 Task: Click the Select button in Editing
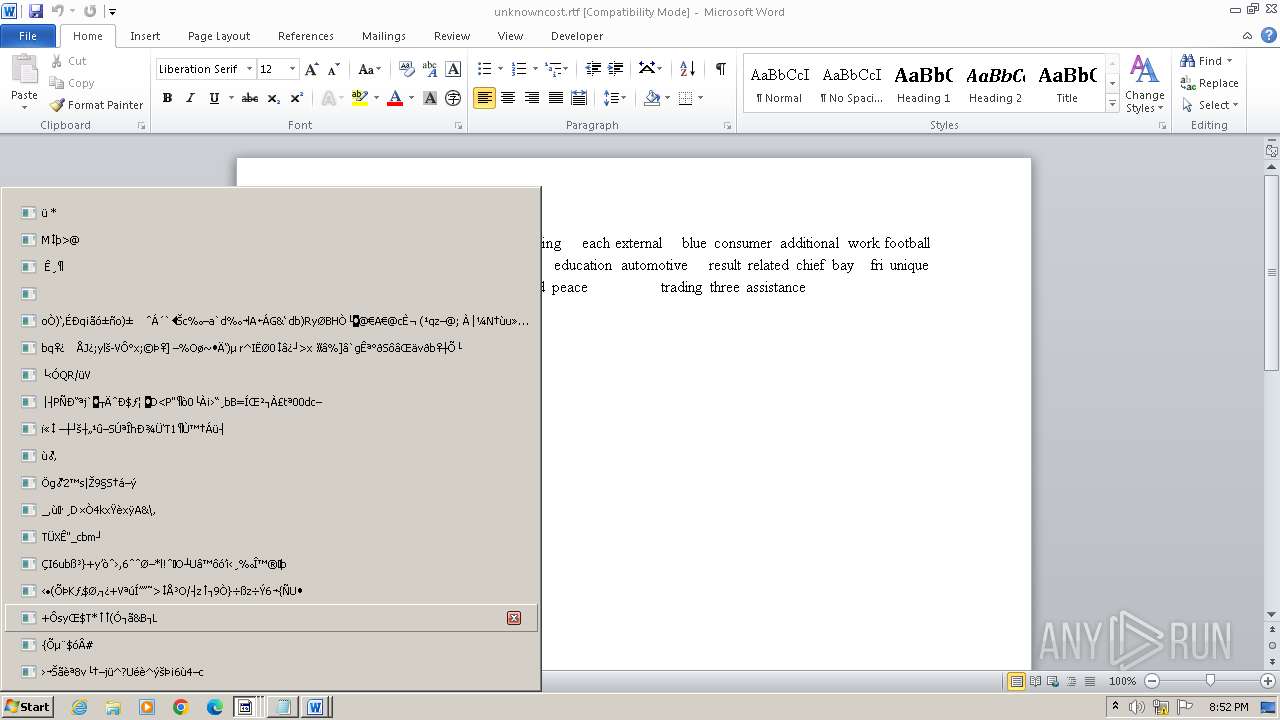1210,105
